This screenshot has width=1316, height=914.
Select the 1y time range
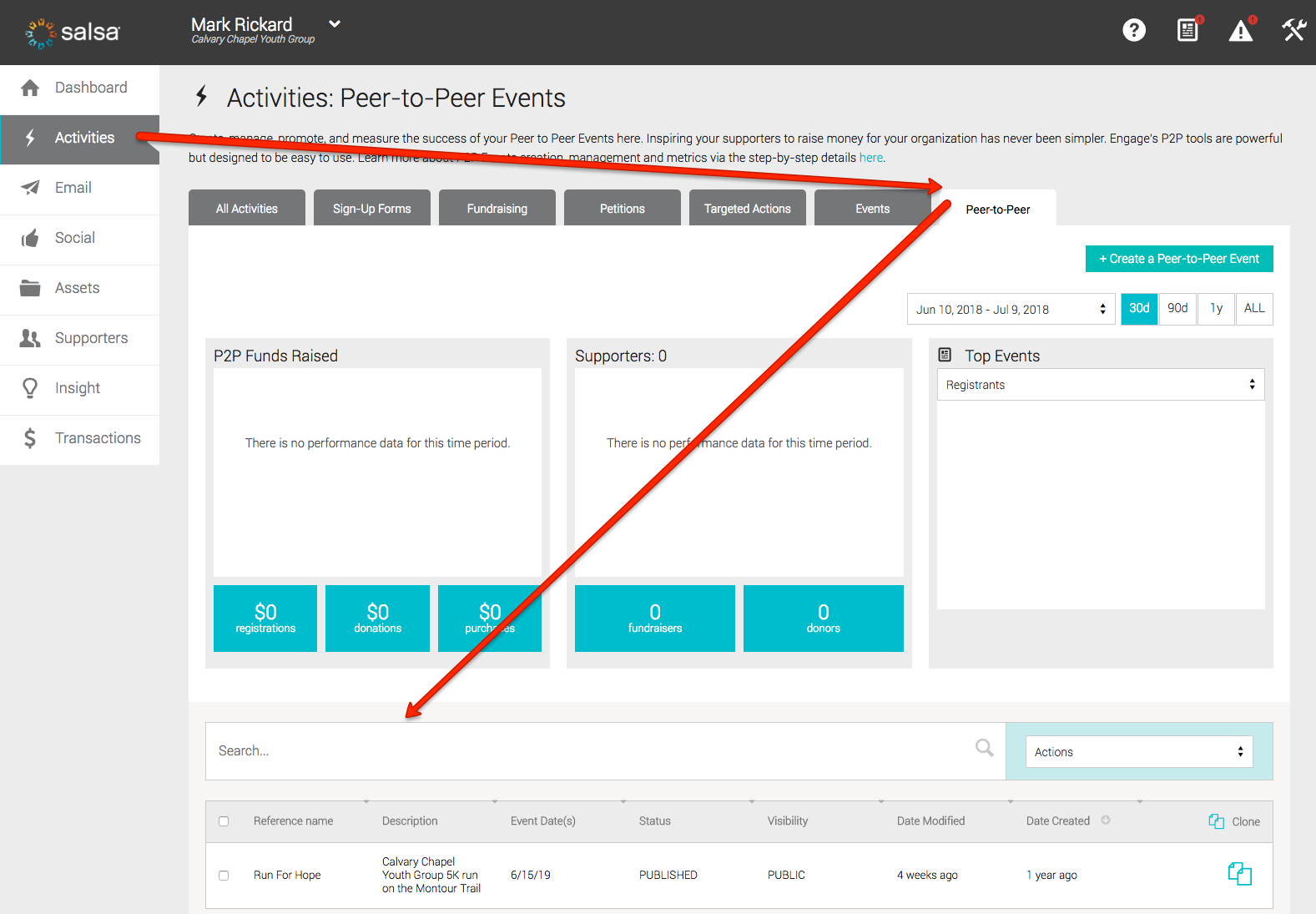point(1217,309)
